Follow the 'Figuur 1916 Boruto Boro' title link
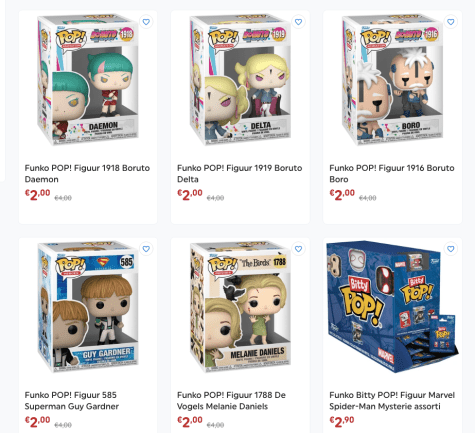 (x=392, y=173)
